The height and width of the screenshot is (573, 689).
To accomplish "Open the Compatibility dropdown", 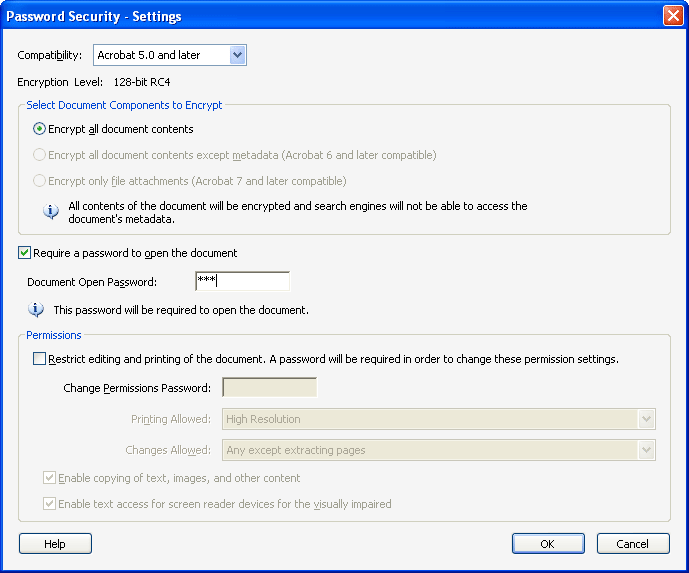I will (237, 55).
